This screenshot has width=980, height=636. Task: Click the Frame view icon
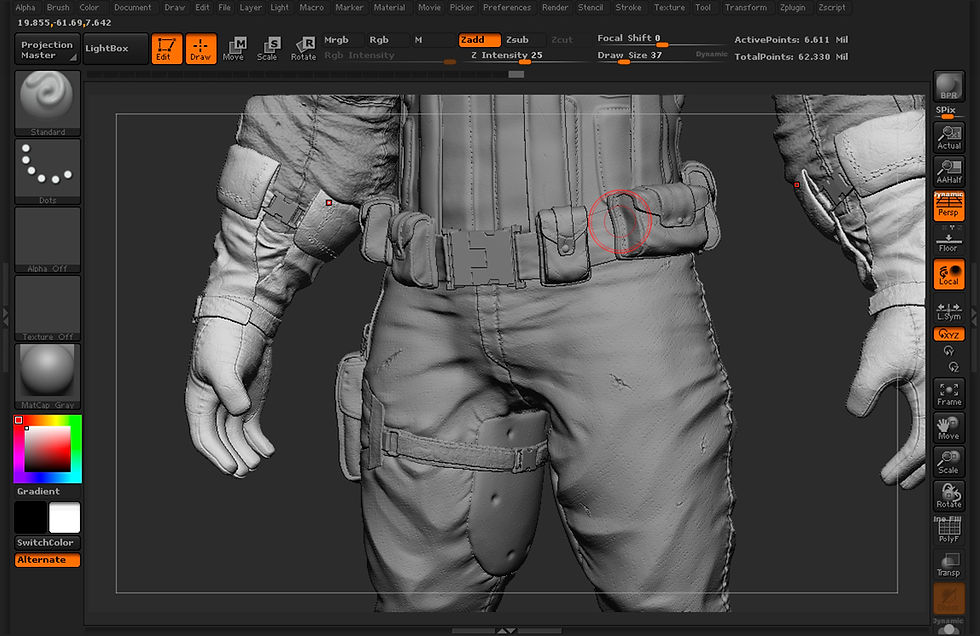[x=948, y=393]
